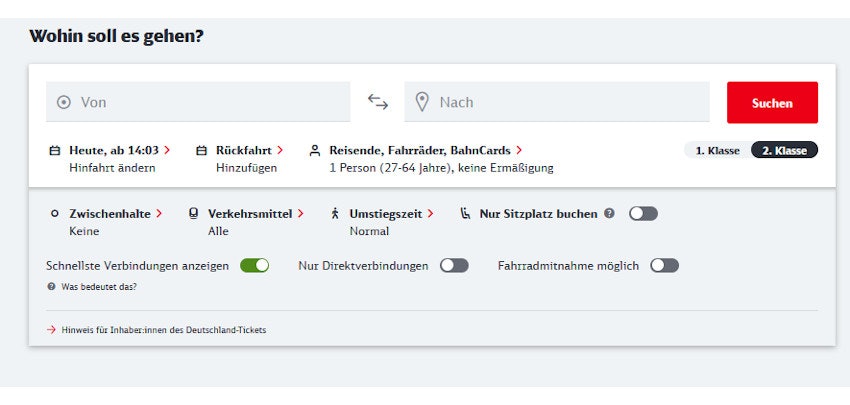Click question mark icon before Was bedeutet das

pos(51,287)
